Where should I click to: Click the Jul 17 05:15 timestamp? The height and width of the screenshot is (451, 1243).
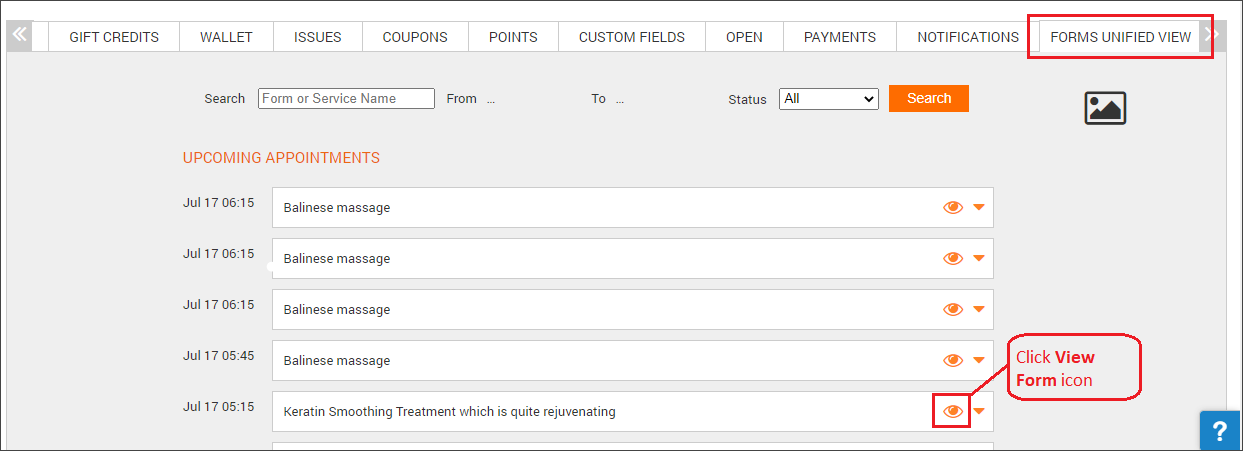218,406
